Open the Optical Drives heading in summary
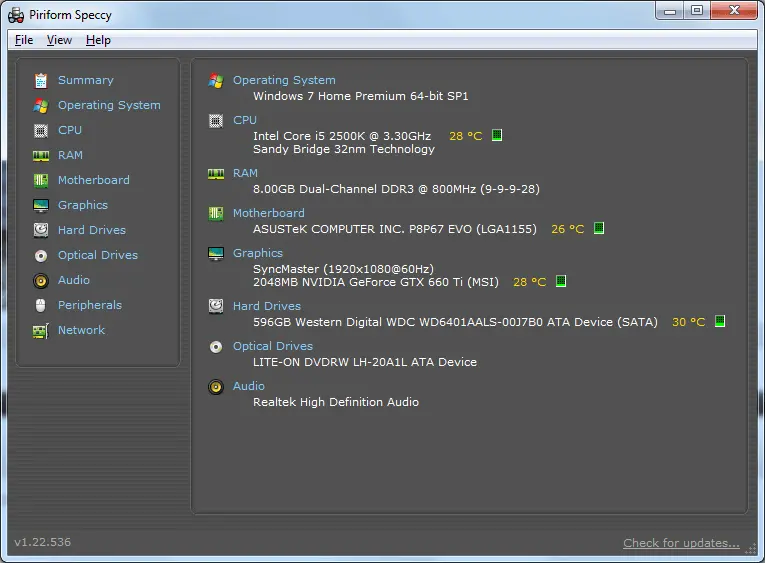Screen dimensions: 765x563 272,346
